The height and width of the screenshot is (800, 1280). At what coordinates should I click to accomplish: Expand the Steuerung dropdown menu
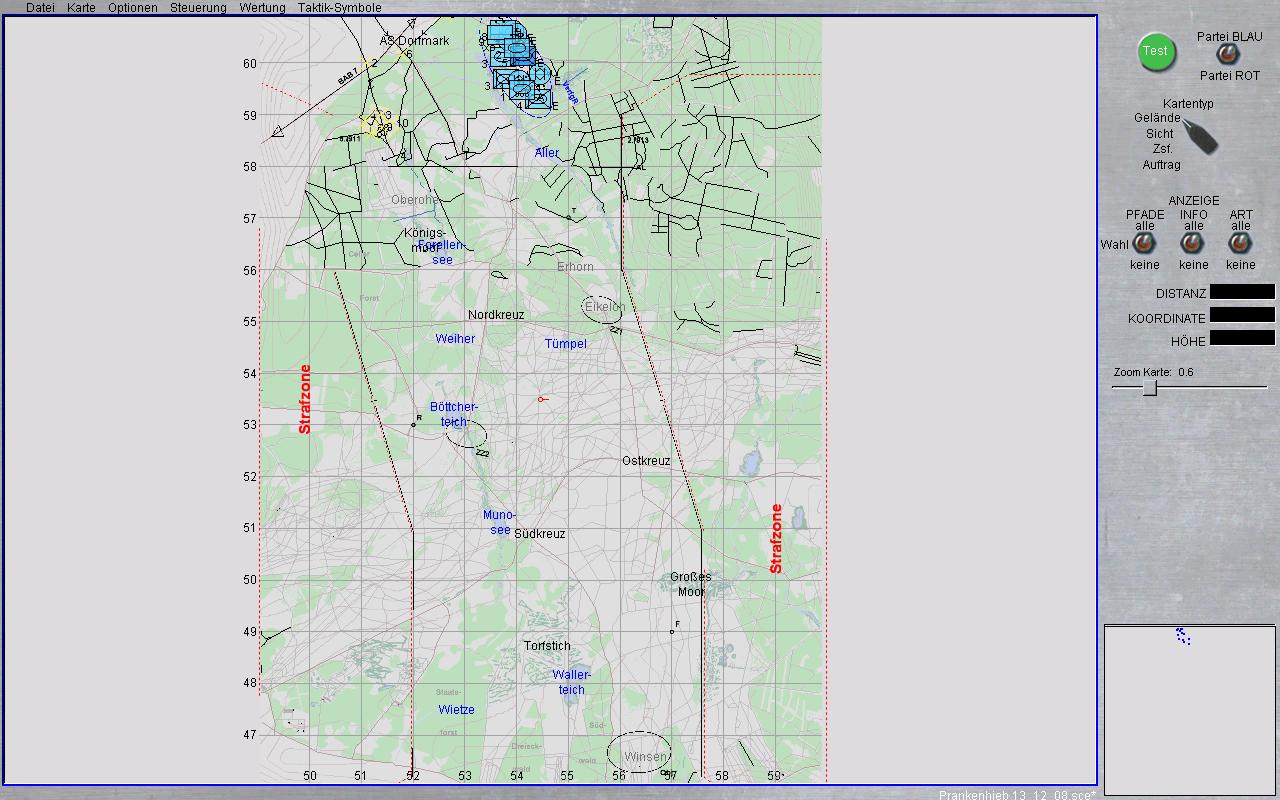198,8
